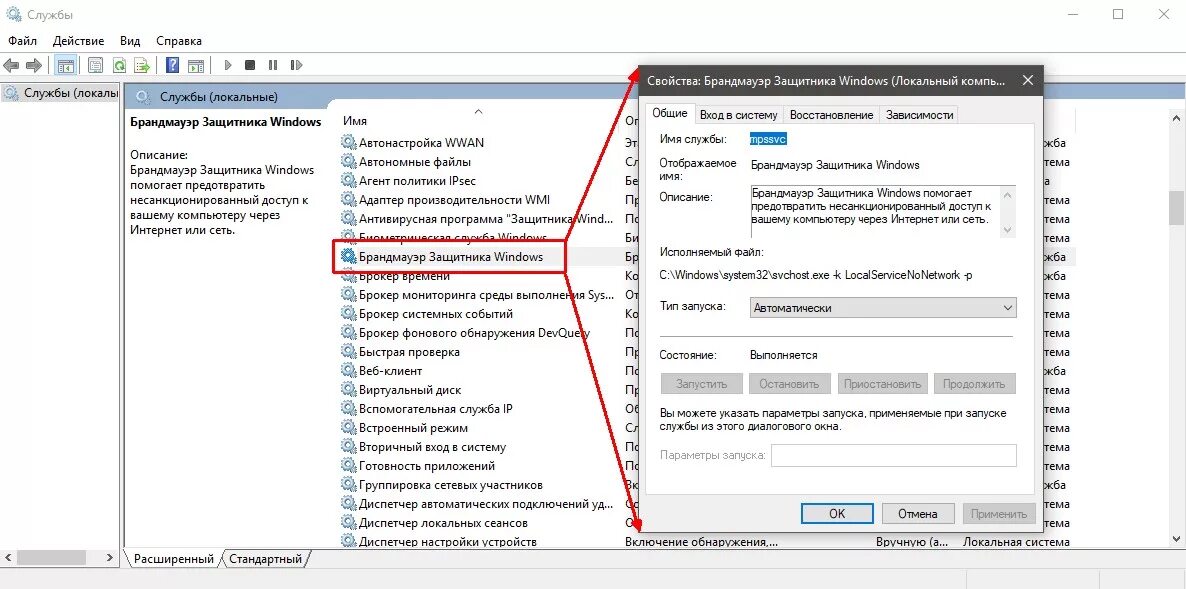Screen dimensions: 1186x589
Task: Select the Общие tab in properties dialog
Action: pos(669,113)
